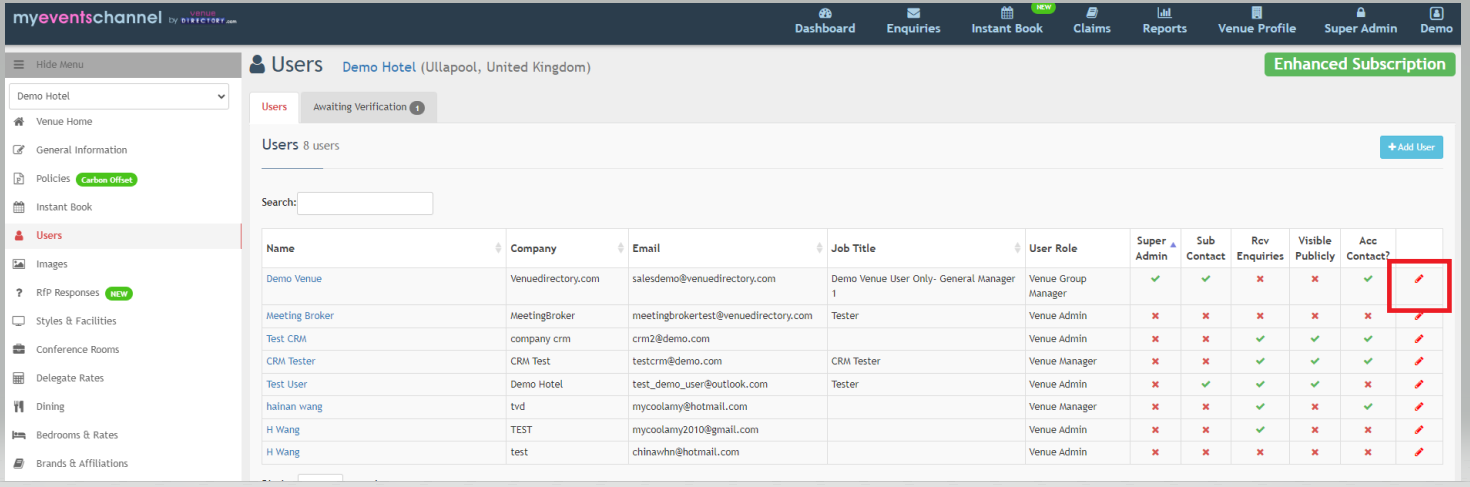The width and height of the screenshot is (1470, 487).
Task: Edit CRM Tester user with pencil icon
Action: pyautogui.click(x=1419, y=361)
